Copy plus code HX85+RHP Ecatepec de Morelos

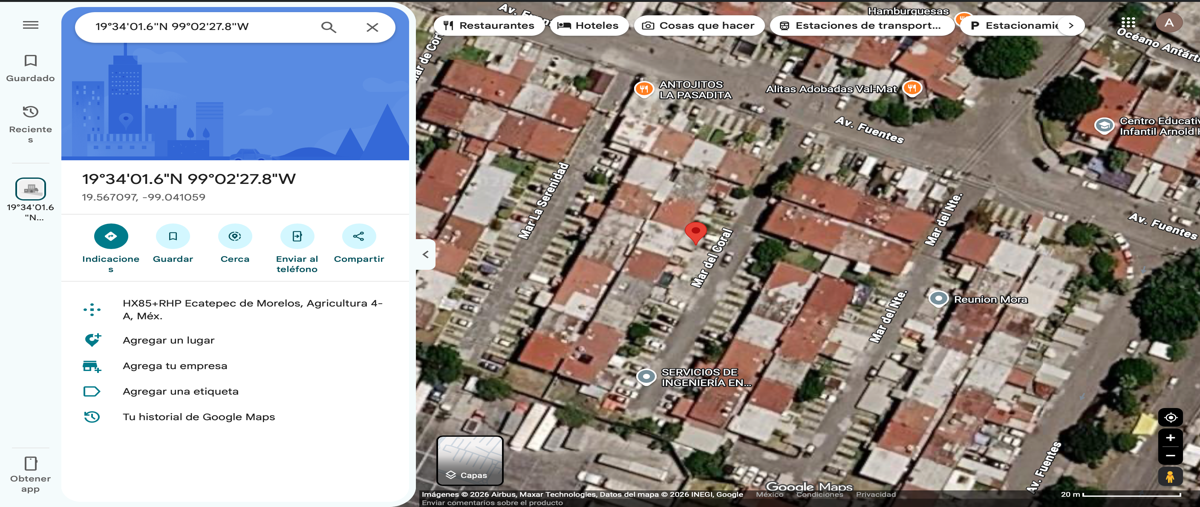point(235,309)
